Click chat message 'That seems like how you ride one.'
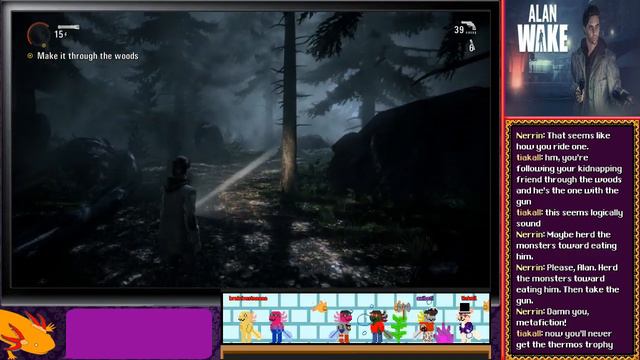Image resolution: width=640 pixels, height=360 pixels. 563,141
